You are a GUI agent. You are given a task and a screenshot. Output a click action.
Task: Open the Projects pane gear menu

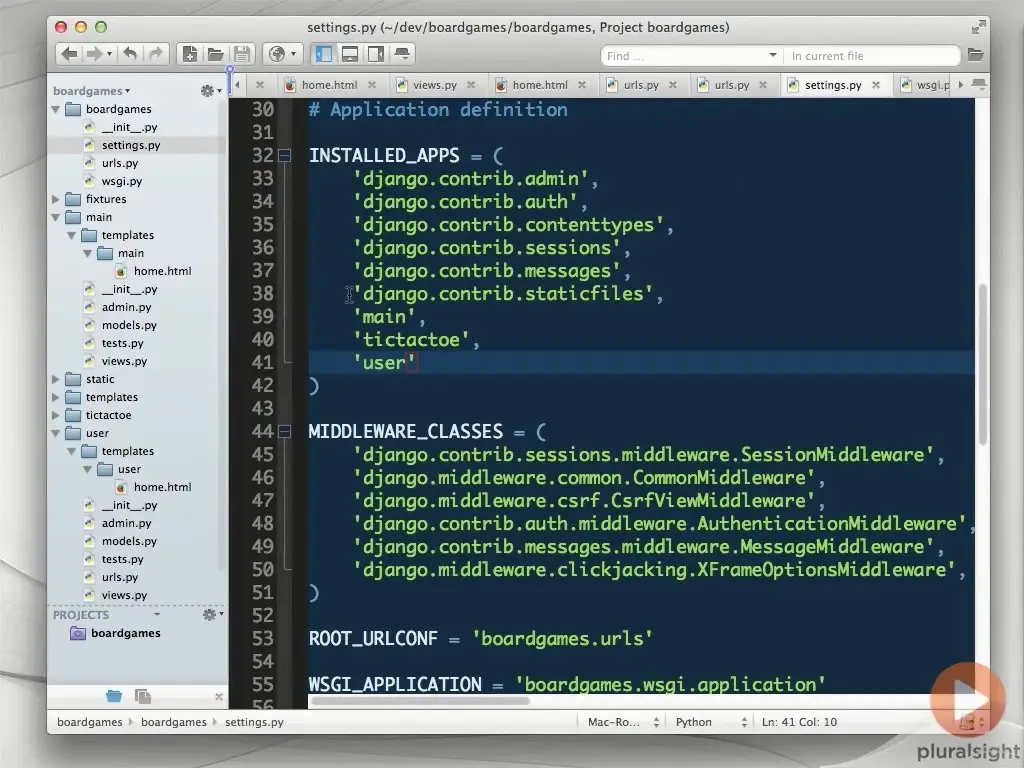point(213,615)
